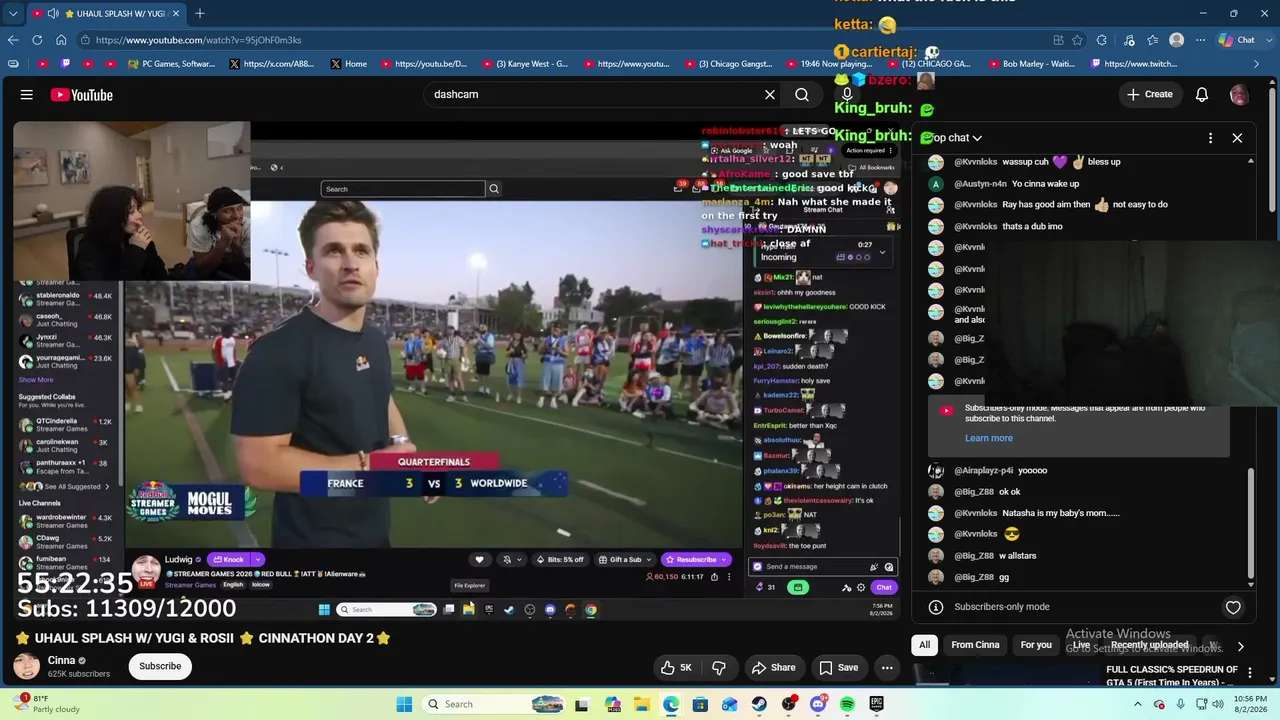Open the weather widget on the taskbar
1280x720 pixels.
[44, 704]
